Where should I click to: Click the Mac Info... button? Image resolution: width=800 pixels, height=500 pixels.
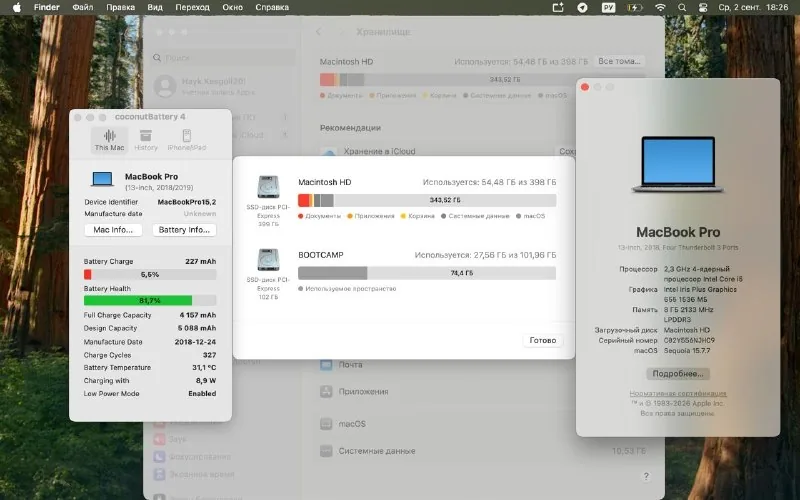113,230
